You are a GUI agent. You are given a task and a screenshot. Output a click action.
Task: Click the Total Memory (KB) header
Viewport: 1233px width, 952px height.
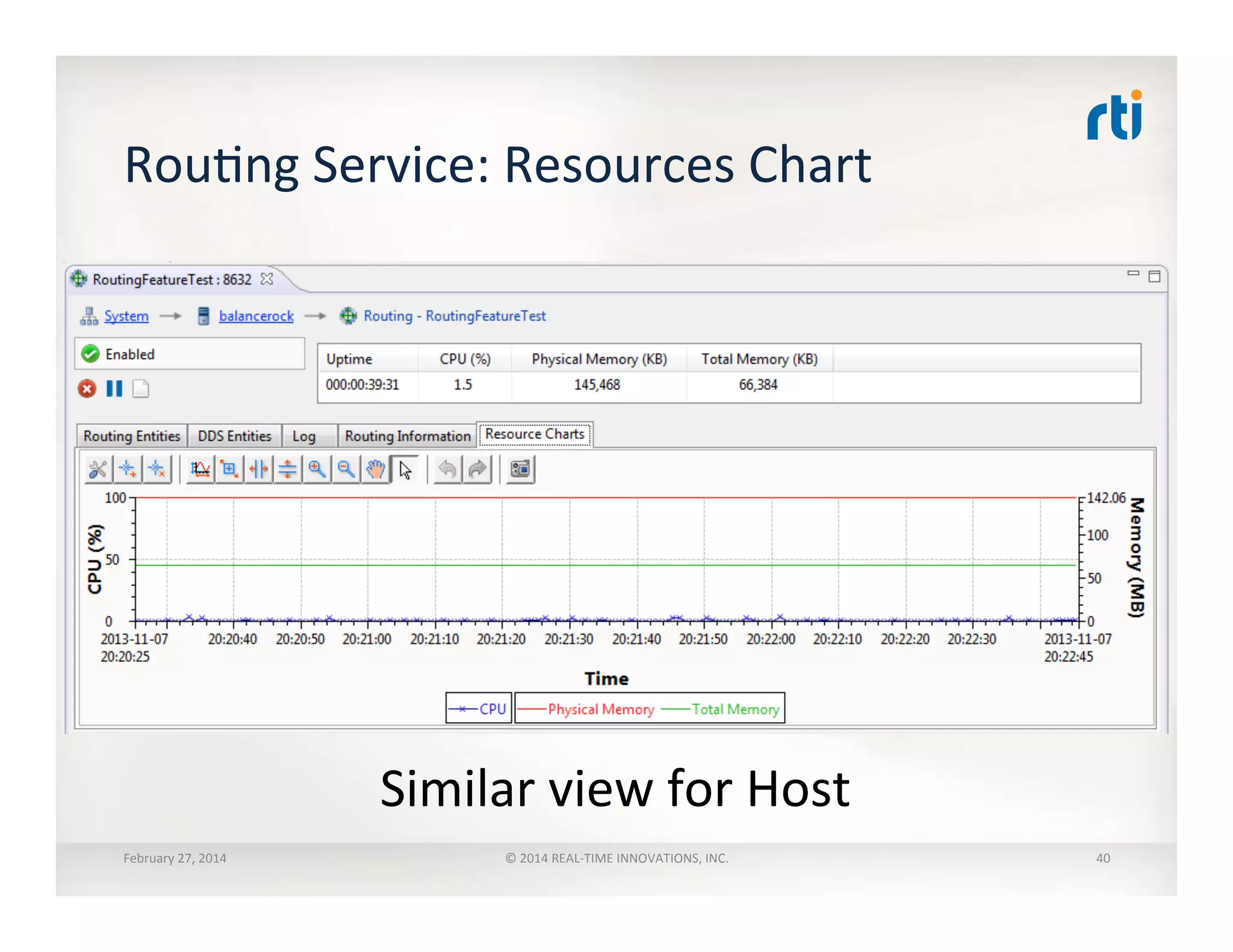pyautogui.click(x=759, y=359)
